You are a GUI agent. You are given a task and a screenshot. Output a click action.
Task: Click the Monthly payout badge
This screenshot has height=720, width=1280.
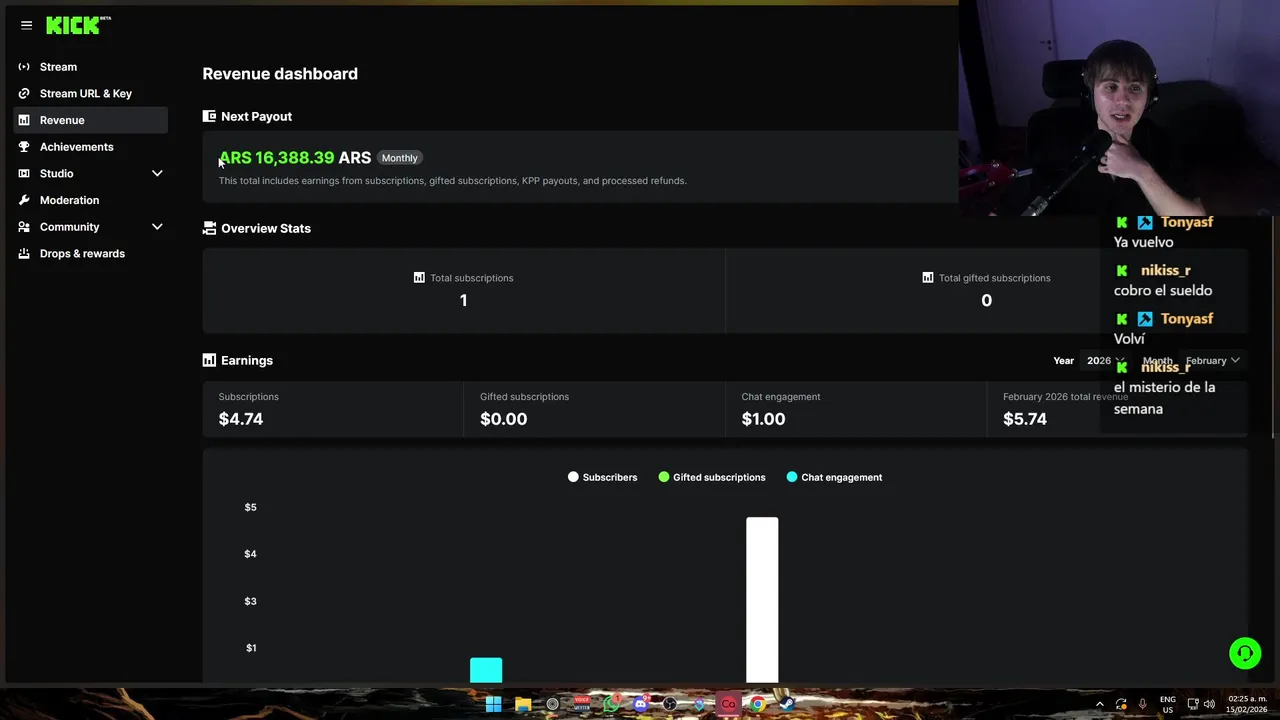pos(399,158)
